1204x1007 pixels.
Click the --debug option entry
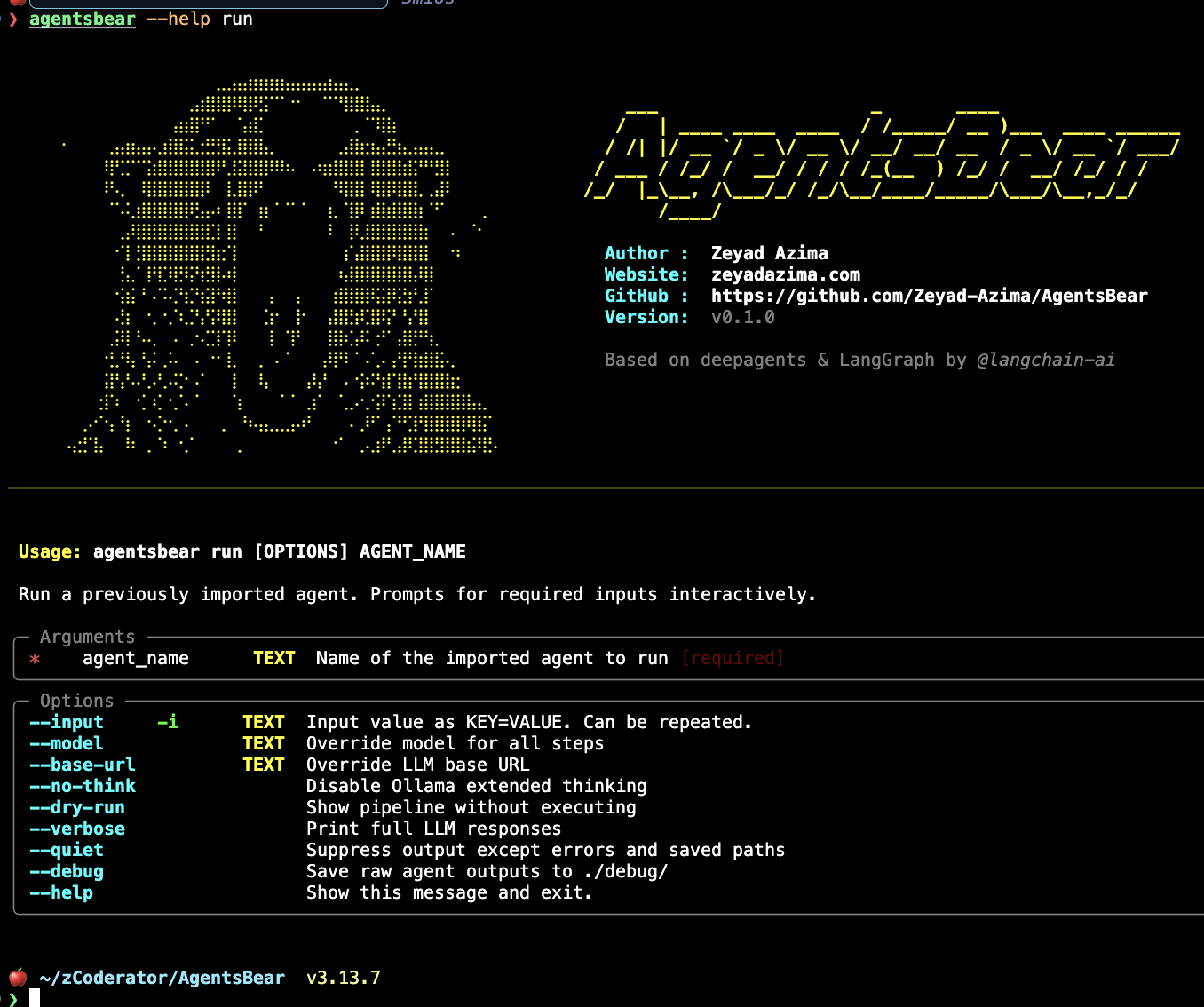pos(66,871)
